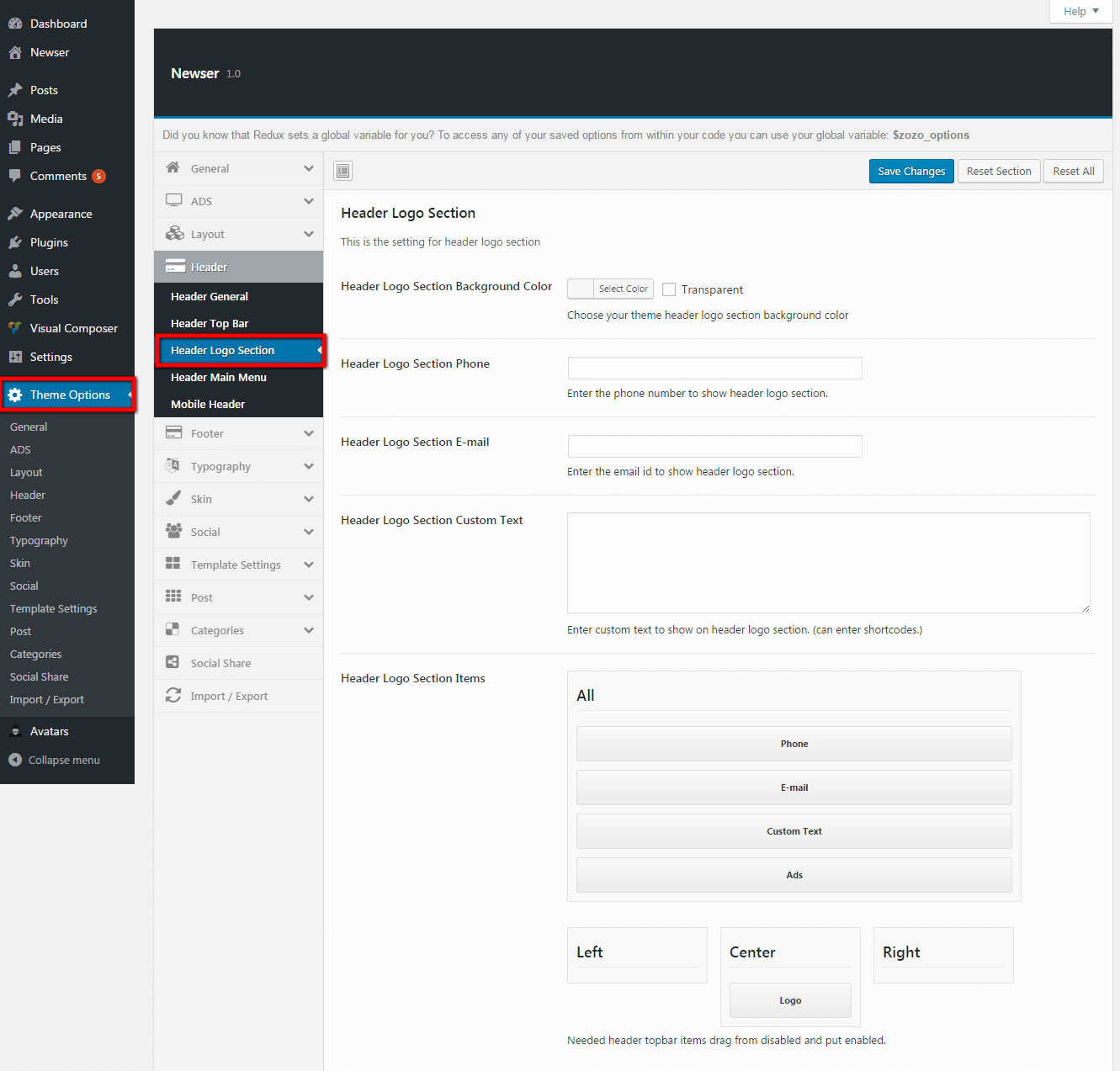Expand the Typography section chevron
1120x1071 pixels.
309,466
